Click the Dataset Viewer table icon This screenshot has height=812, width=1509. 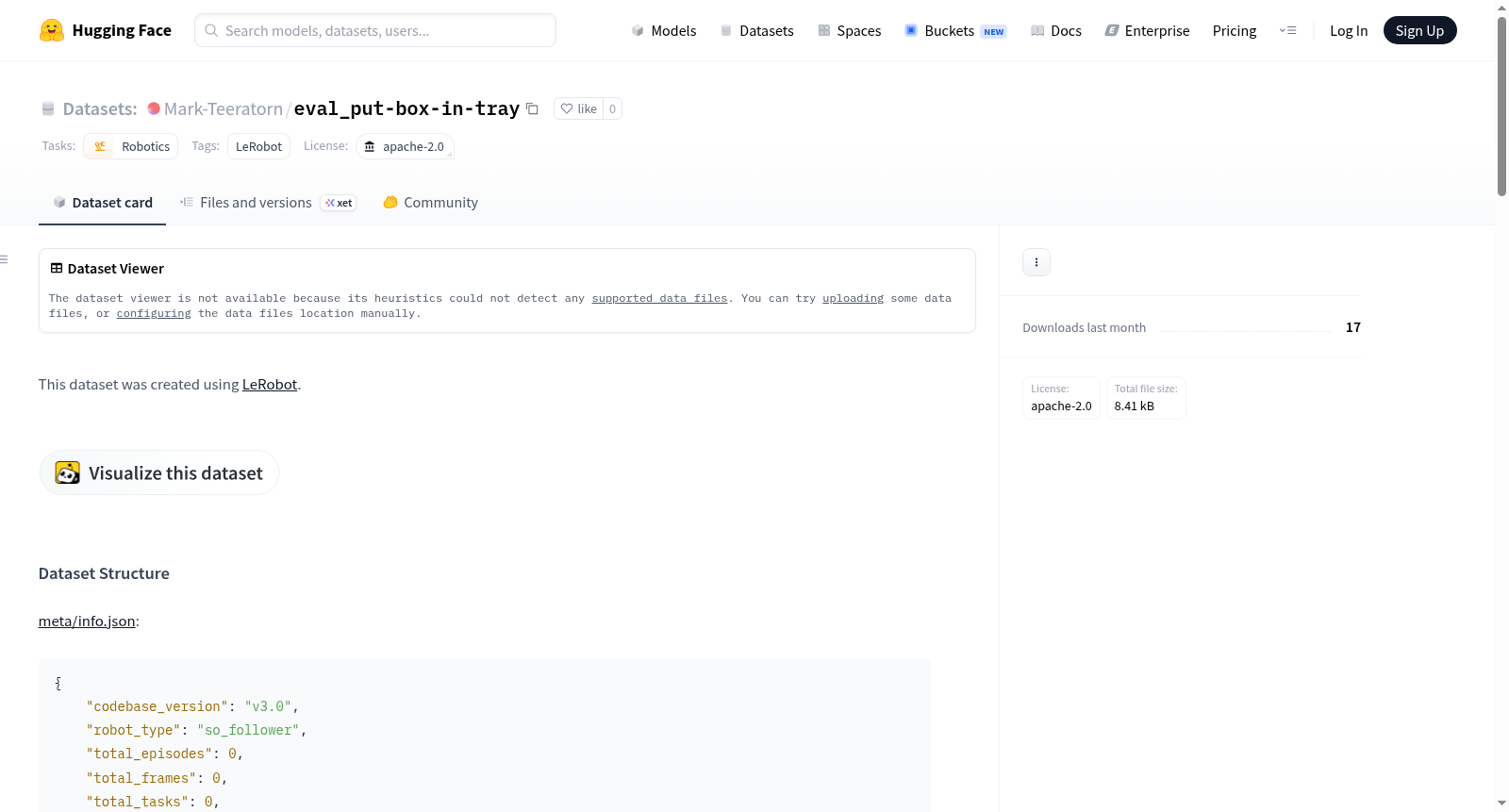click(x=57, y=268)
